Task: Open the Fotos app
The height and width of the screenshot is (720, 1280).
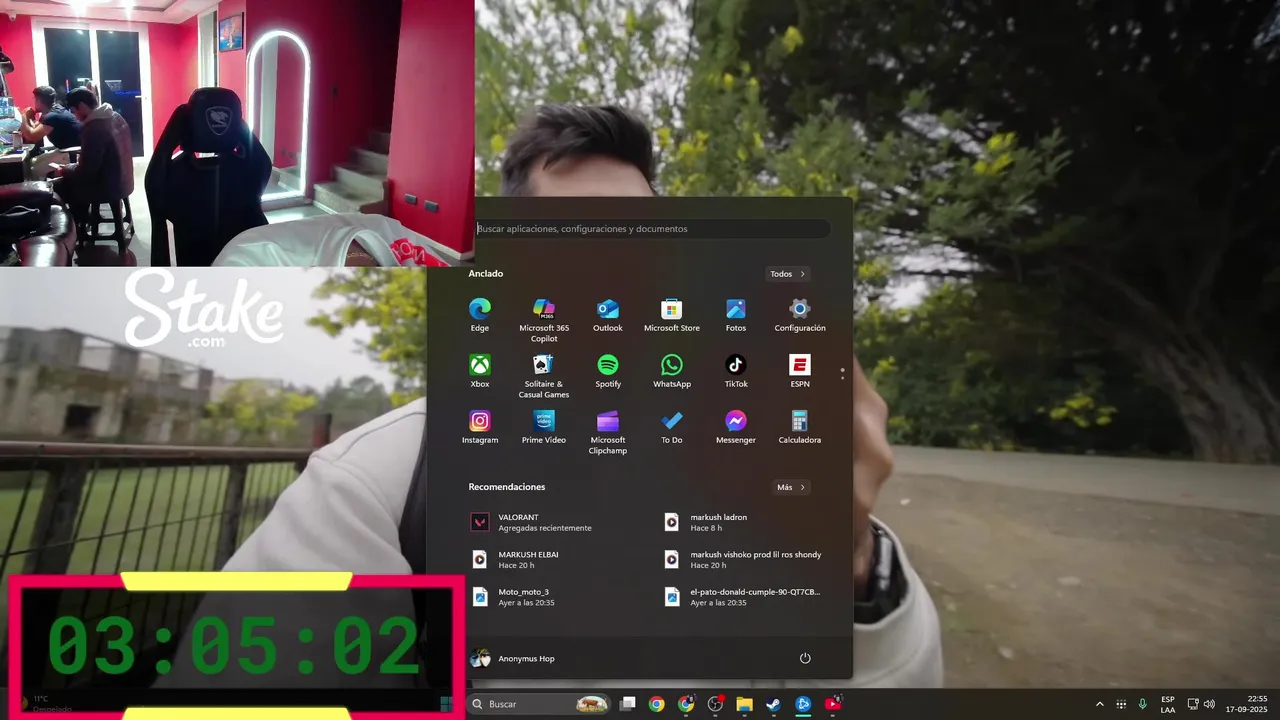Action: tap(736, 315)
